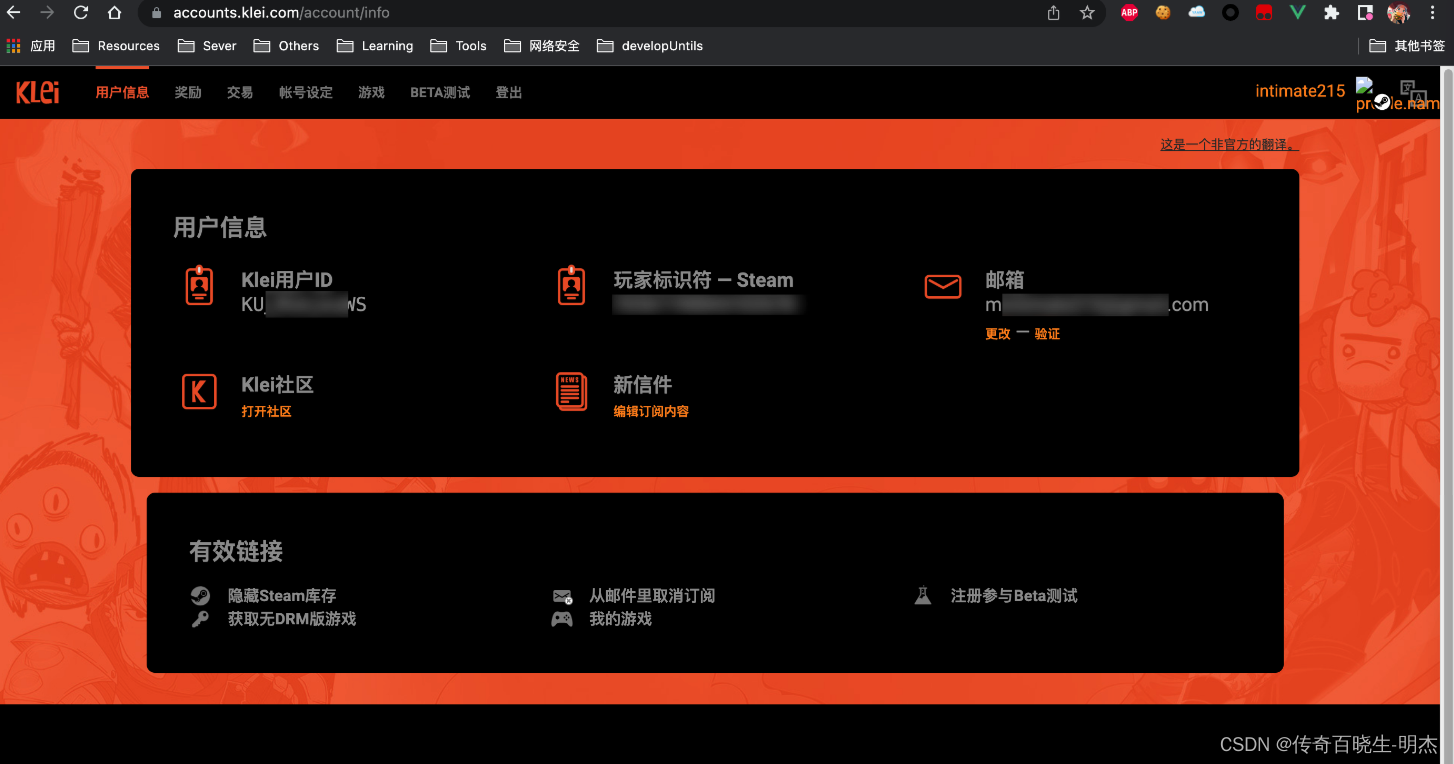This screenshot has height=764, width=1454.
Task: Open the 其他书签 folder
Action: pos(1407,46)
